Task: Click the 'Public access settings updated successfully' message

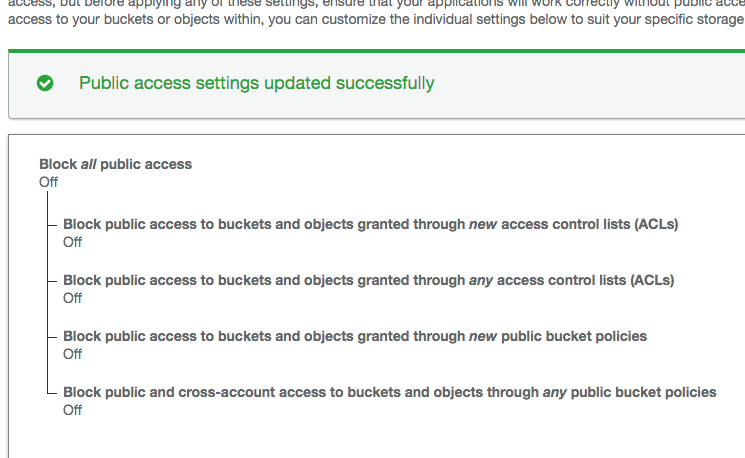Action: click(x=257, y=83)
